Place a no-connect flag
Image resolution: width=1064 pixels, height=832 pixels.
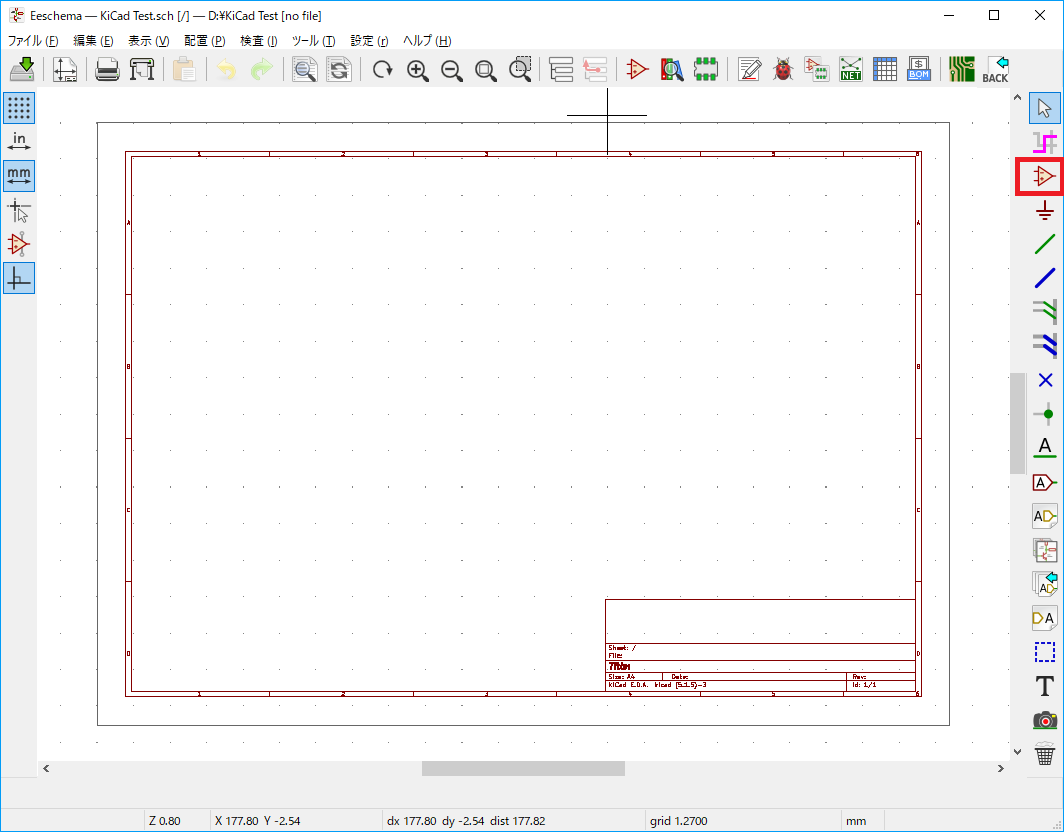[1045, 380]
